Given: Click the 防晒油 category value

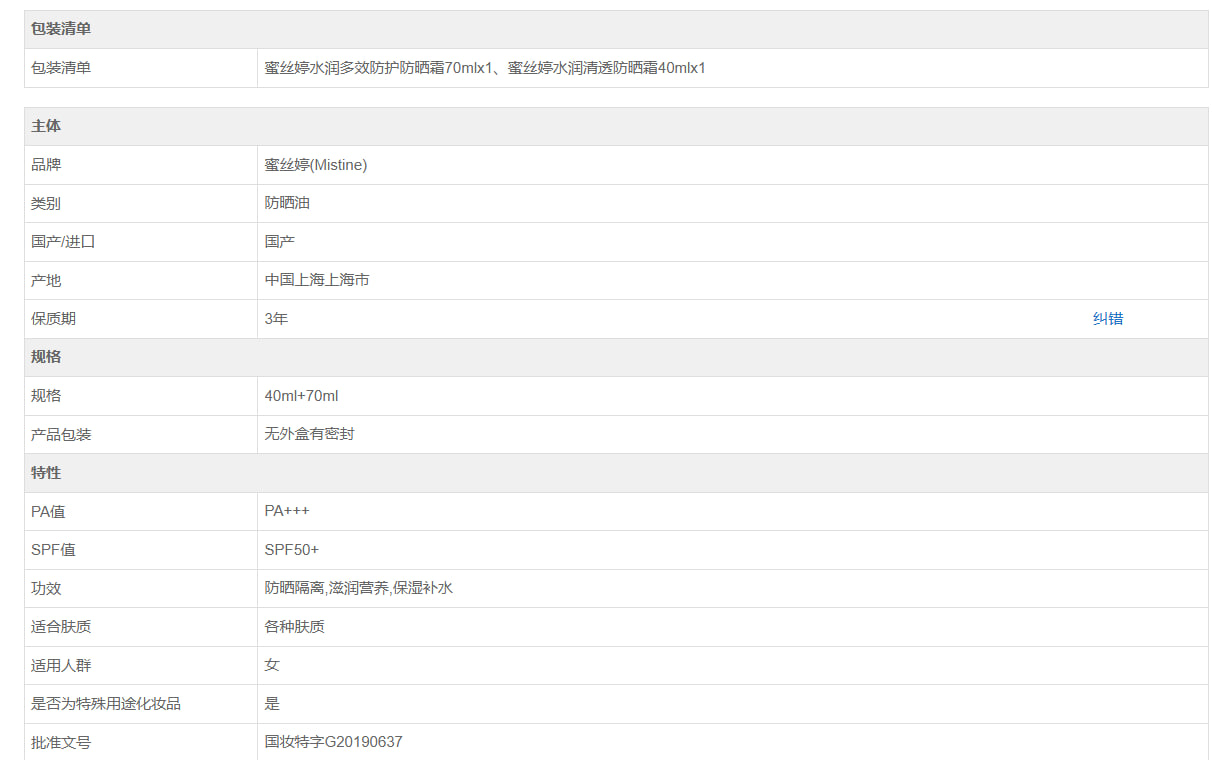Looking at the screenshot, I should tap(287, 203).
